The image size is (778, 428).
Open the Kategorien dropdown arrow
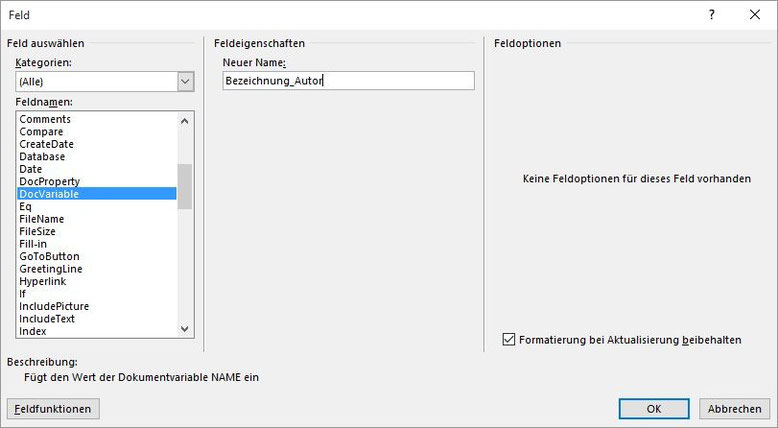pyautogui.click(x=186, y=81)
